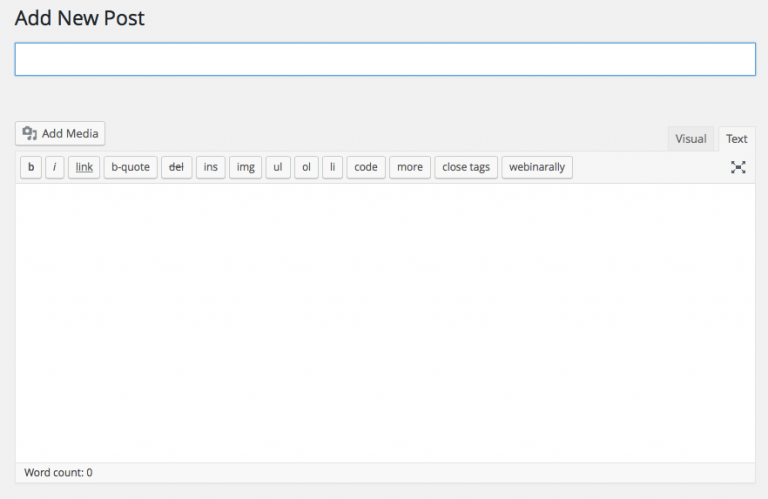This screenshot has width=768, height=499.
Task: Select the Text editor tab
Action: tap(736, 139)
